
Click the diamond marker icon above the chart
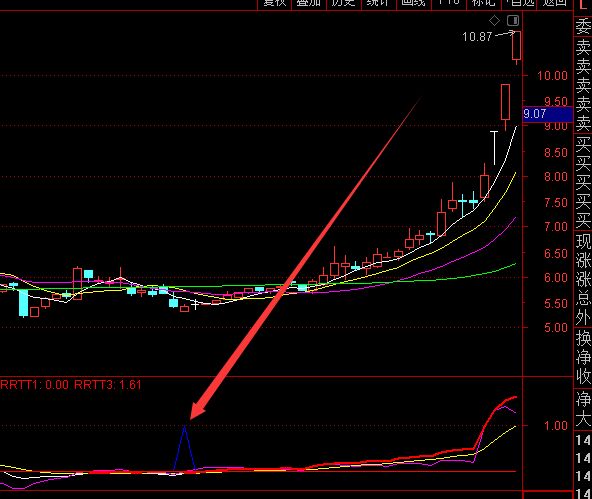494,20
